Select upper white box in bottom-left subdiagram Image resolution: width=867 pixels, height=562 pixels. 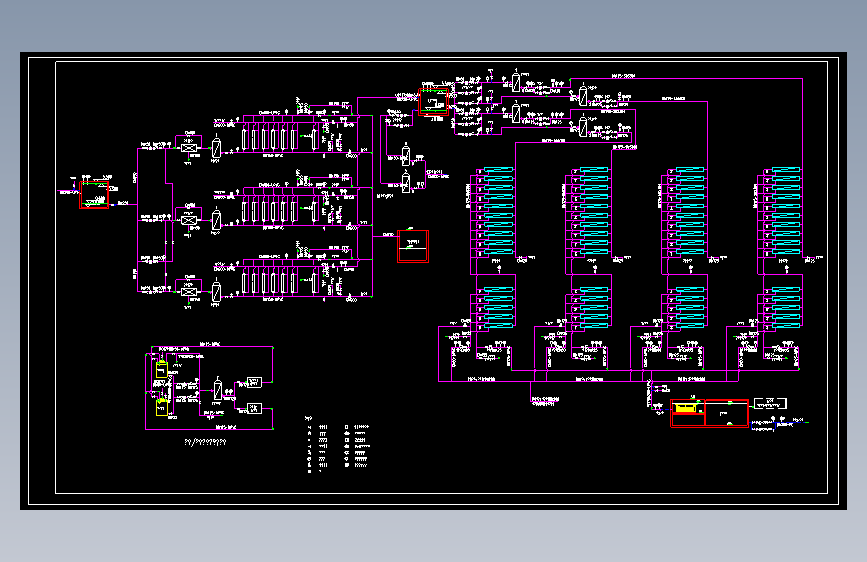point(254,382)
